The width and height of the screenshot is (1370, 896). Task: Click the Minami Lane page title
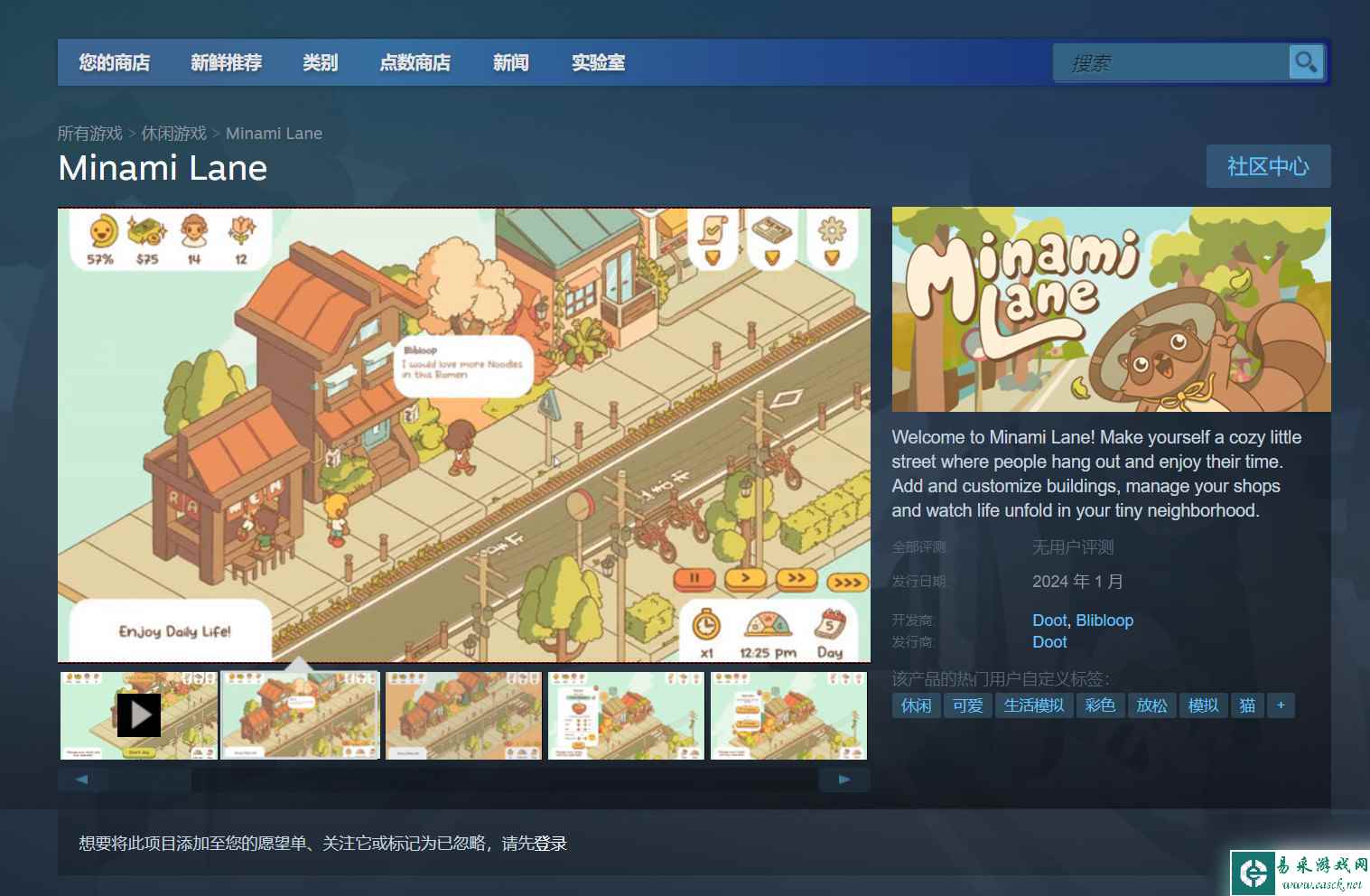point(163,168)
